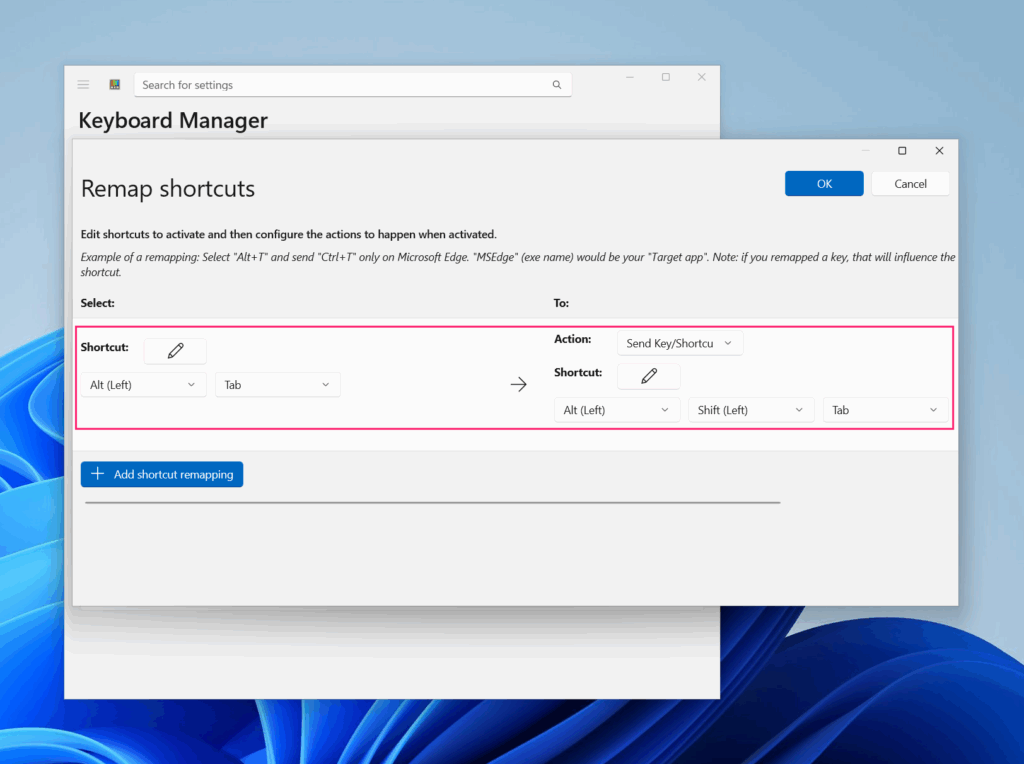Click the plus icon in Add shortcut remapping
Screen dimensions: 1024x764
[97, 474]
